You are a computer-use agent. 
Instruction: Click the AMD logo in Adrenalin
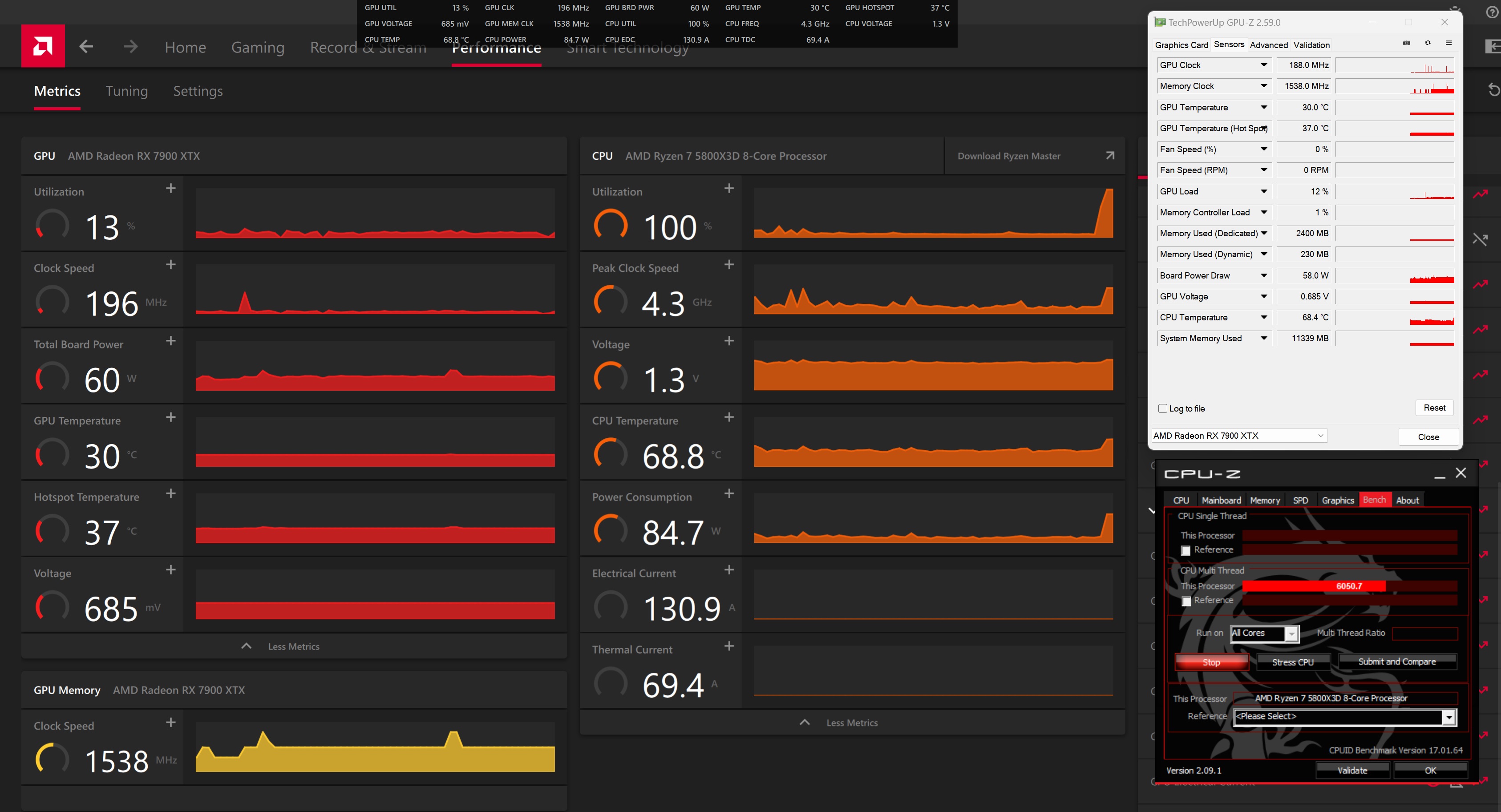(x=43, y=46)
